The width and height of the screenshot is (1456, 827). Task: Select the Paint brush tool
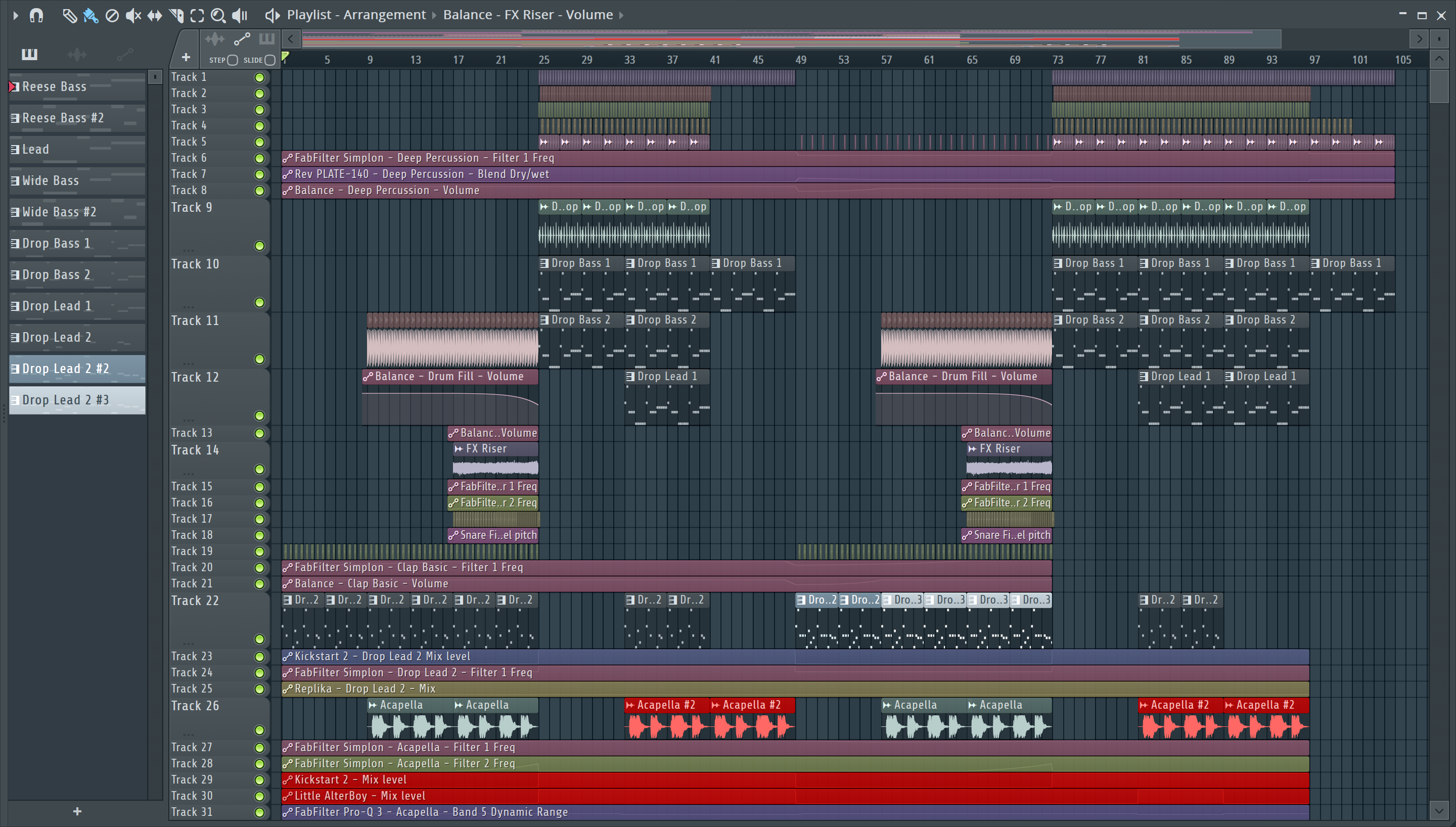91,15
